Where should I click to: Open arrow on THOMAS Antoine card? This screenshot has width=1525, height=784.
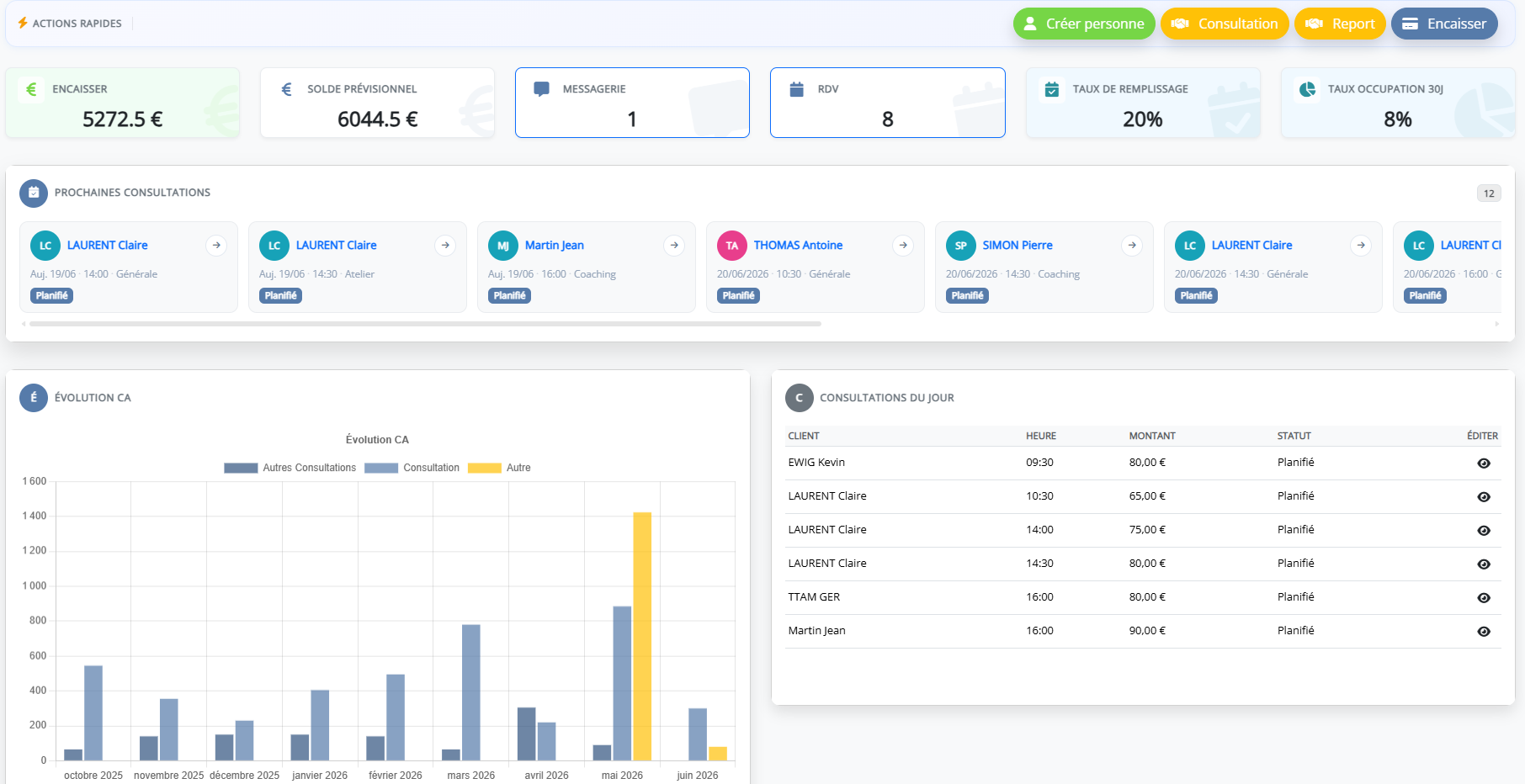903,246
